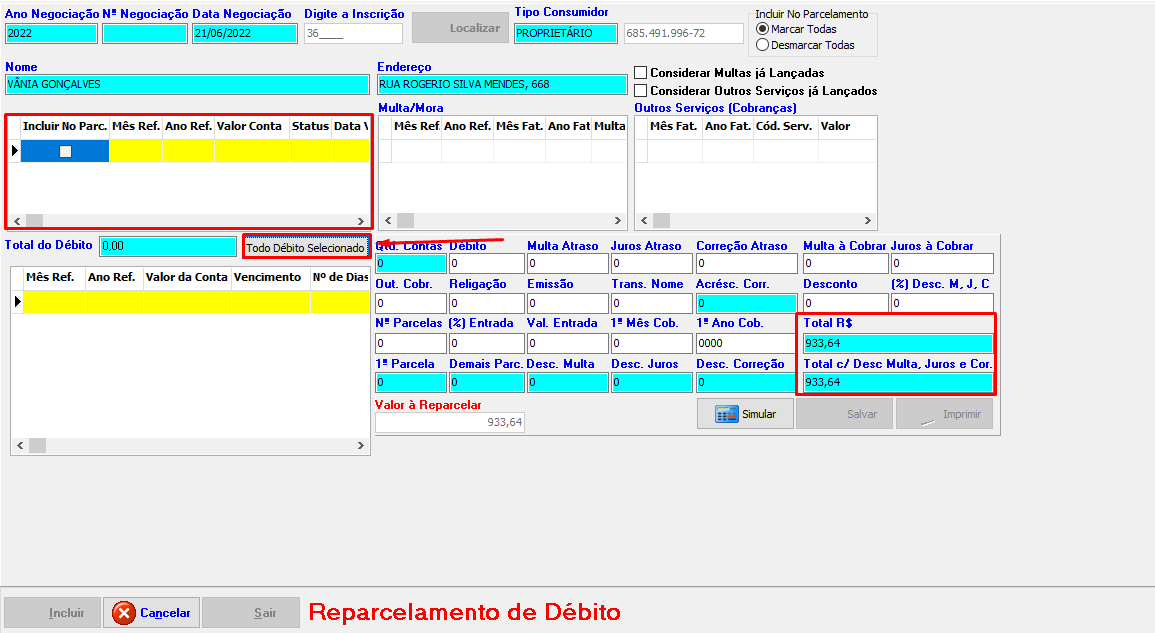Click the Nº Parcelas input field

tap(410, 343)
